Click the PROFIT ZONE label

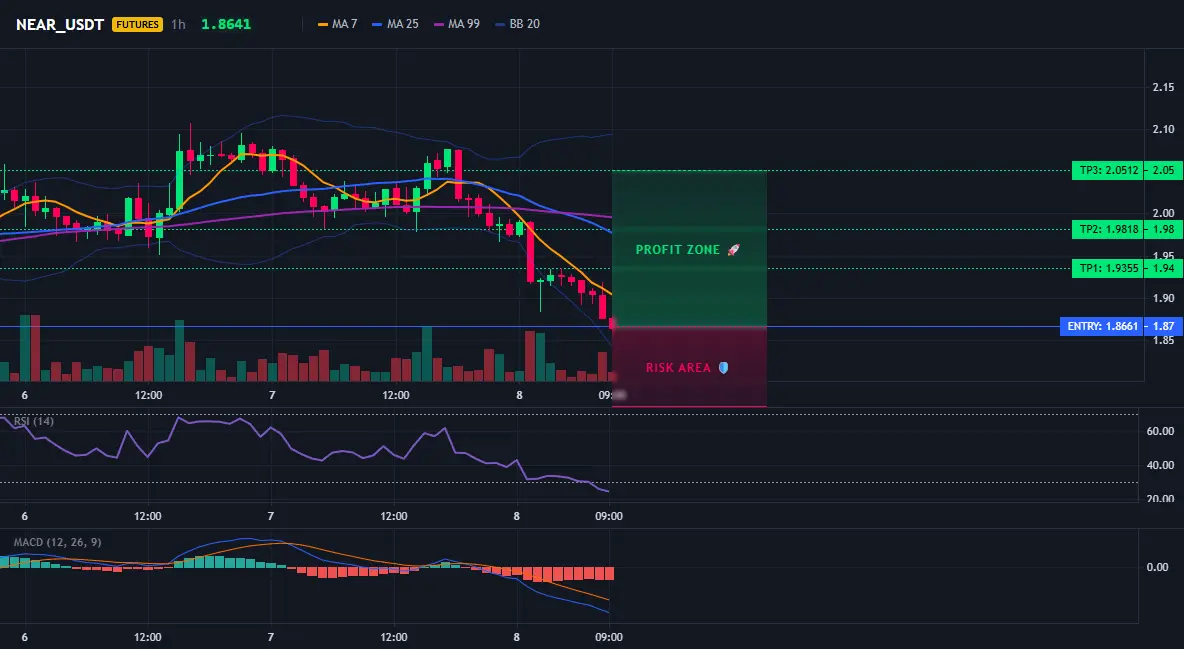click(x=677, y=249)
